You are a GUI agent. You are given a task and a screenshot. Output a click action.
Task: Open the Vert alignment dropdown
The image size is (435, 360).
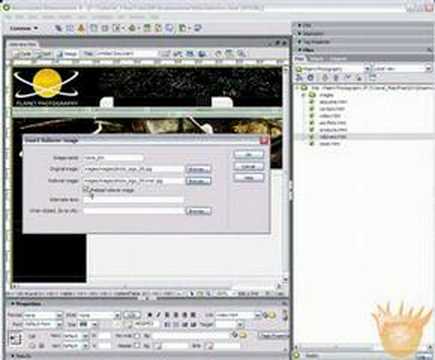(85, 346)
